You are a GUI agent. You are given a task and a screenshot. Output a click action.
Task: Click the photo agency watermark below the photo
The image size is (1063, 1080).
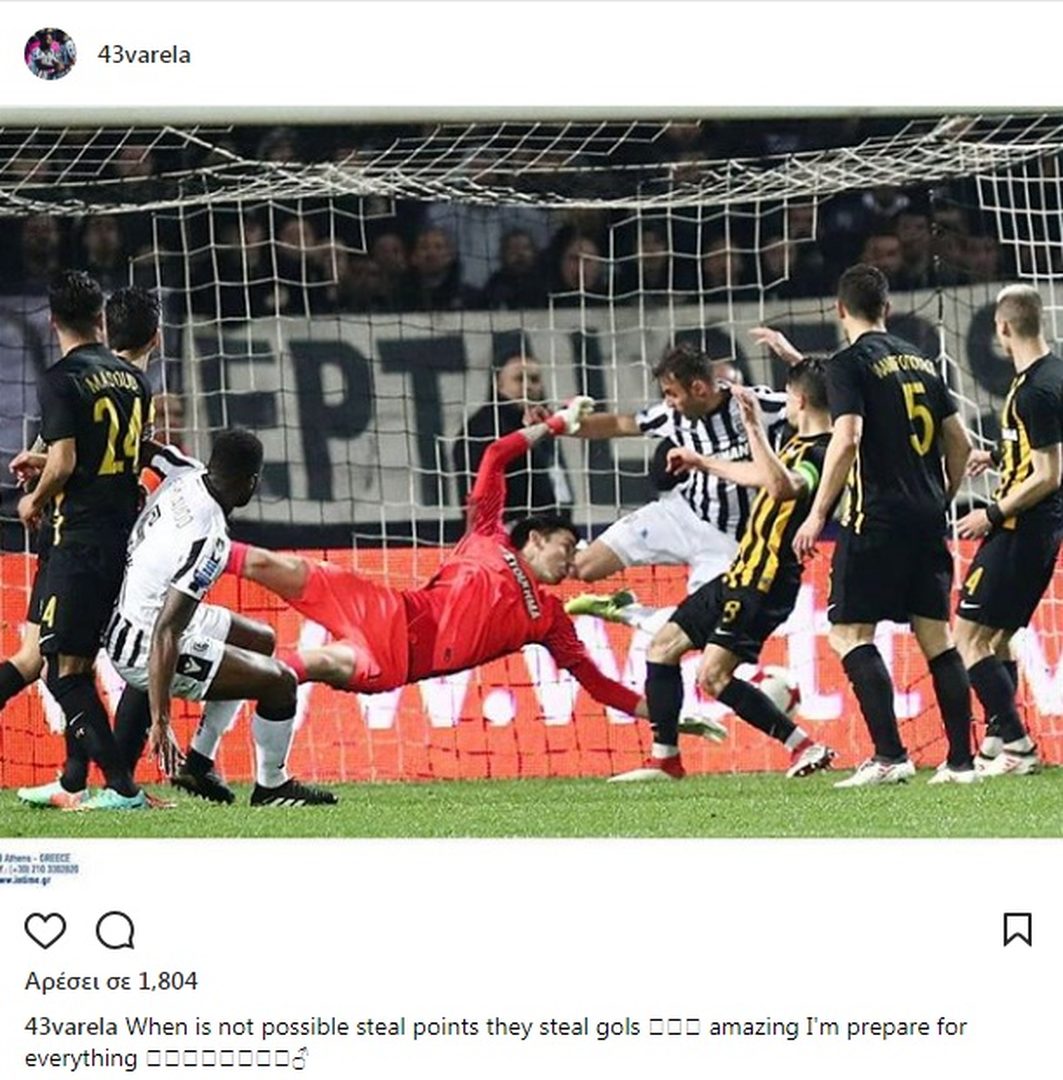point(39,869)
